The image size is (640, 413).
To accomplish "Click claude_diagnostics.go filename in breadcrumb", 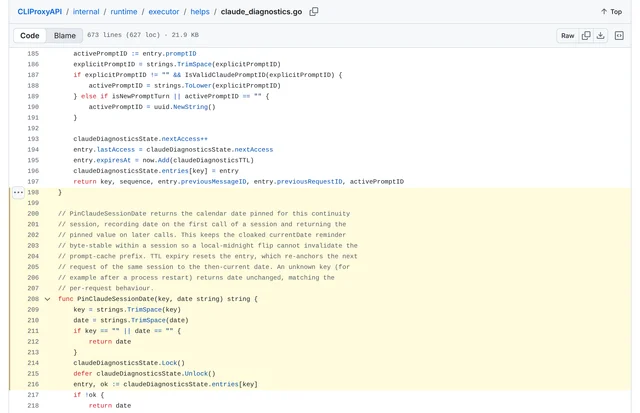I will (261, 12).
